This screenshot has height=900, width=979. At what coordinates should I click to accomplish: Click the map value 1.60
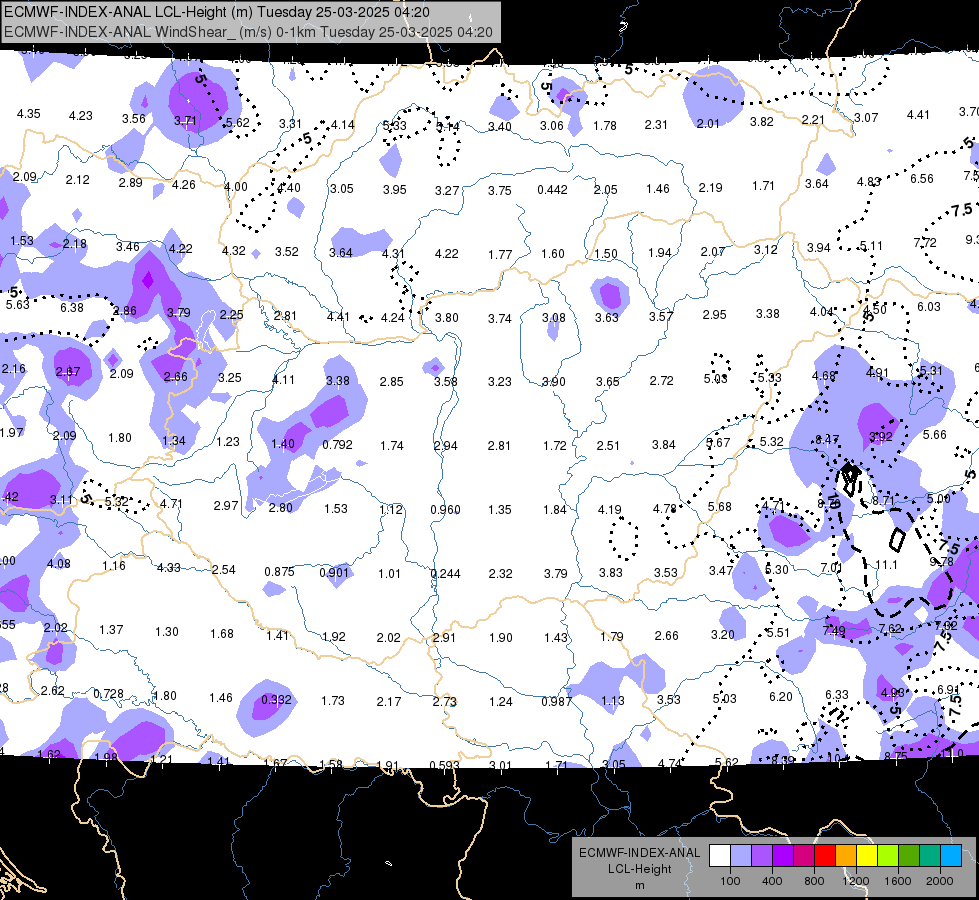coord(553,254)
